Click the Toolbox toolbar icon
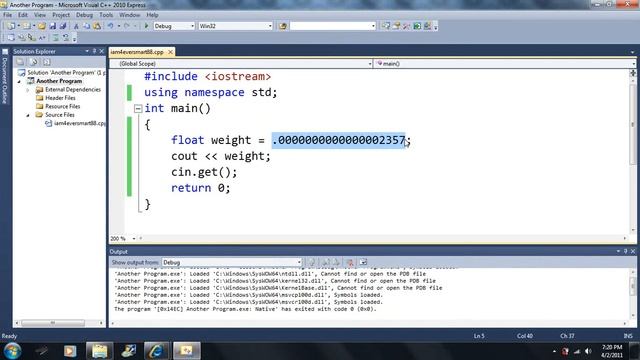The width and height of the screenshot is (640, 360). click(407, 26)
